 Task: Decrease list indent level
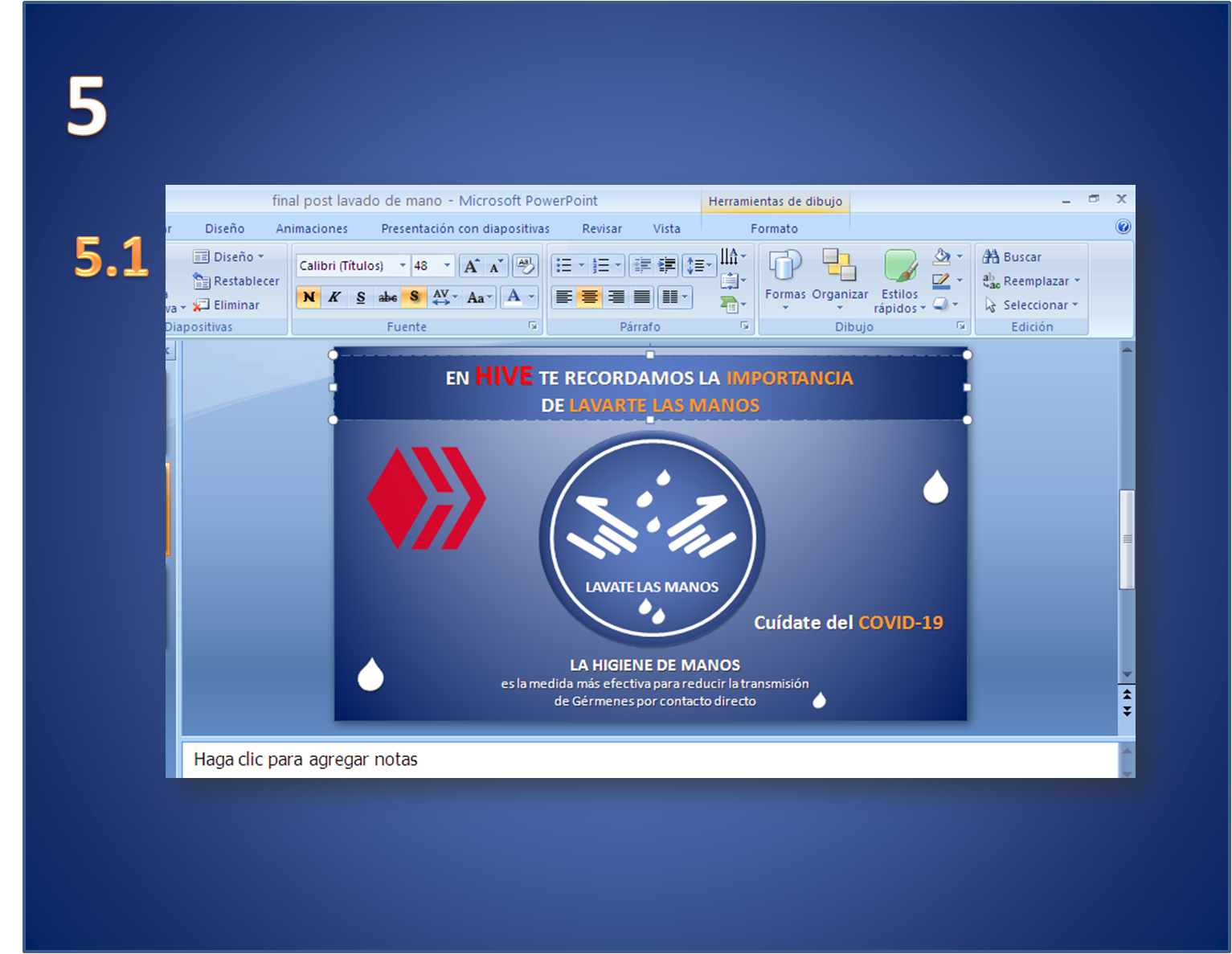tap(642, 265)
